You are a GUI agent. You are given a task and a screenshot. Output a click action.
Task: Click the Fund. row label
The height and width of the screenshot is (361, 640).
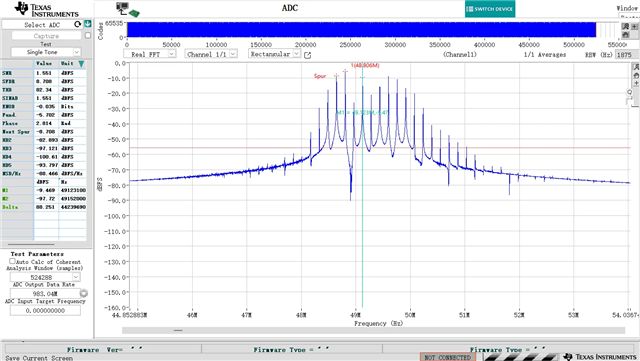click(9, 115)
